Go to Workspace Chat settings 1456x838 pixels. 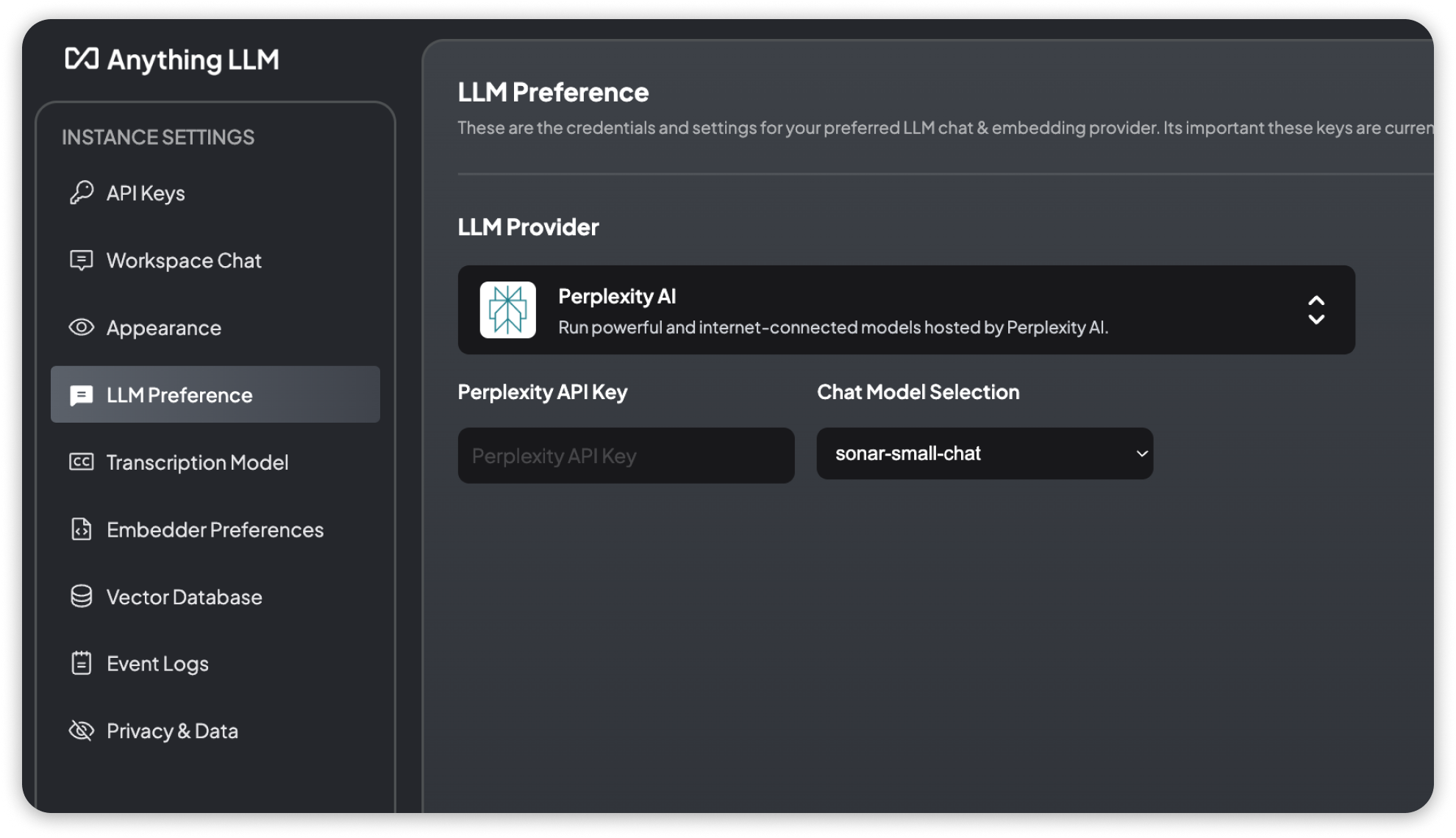click(215, 260)
